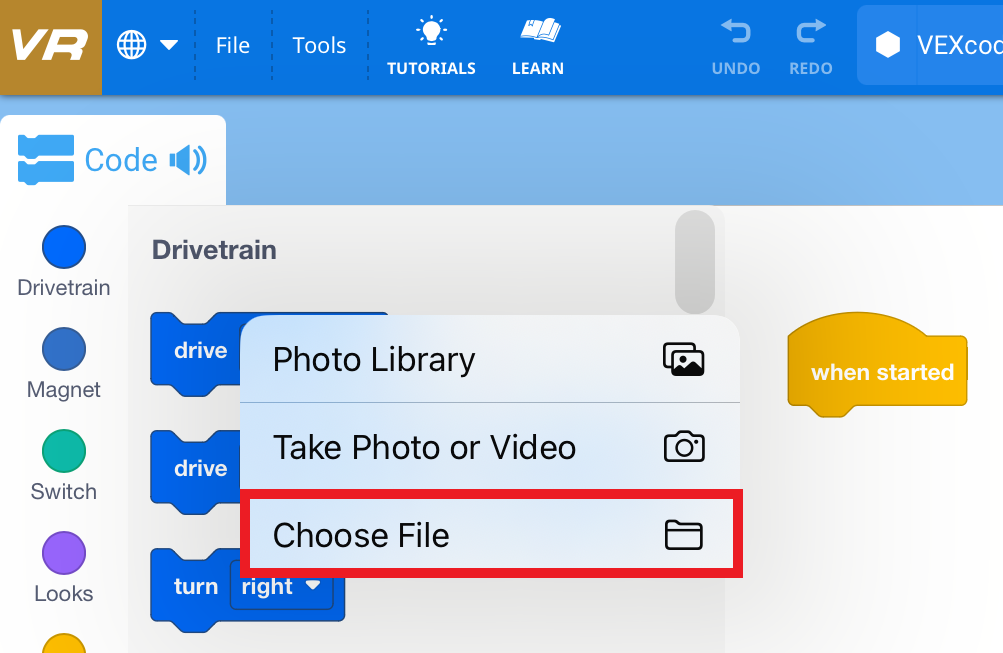Screen dimensions: 1003x653
Task: Click the block palette scrollbar thumb
Action: coord(695,262)
